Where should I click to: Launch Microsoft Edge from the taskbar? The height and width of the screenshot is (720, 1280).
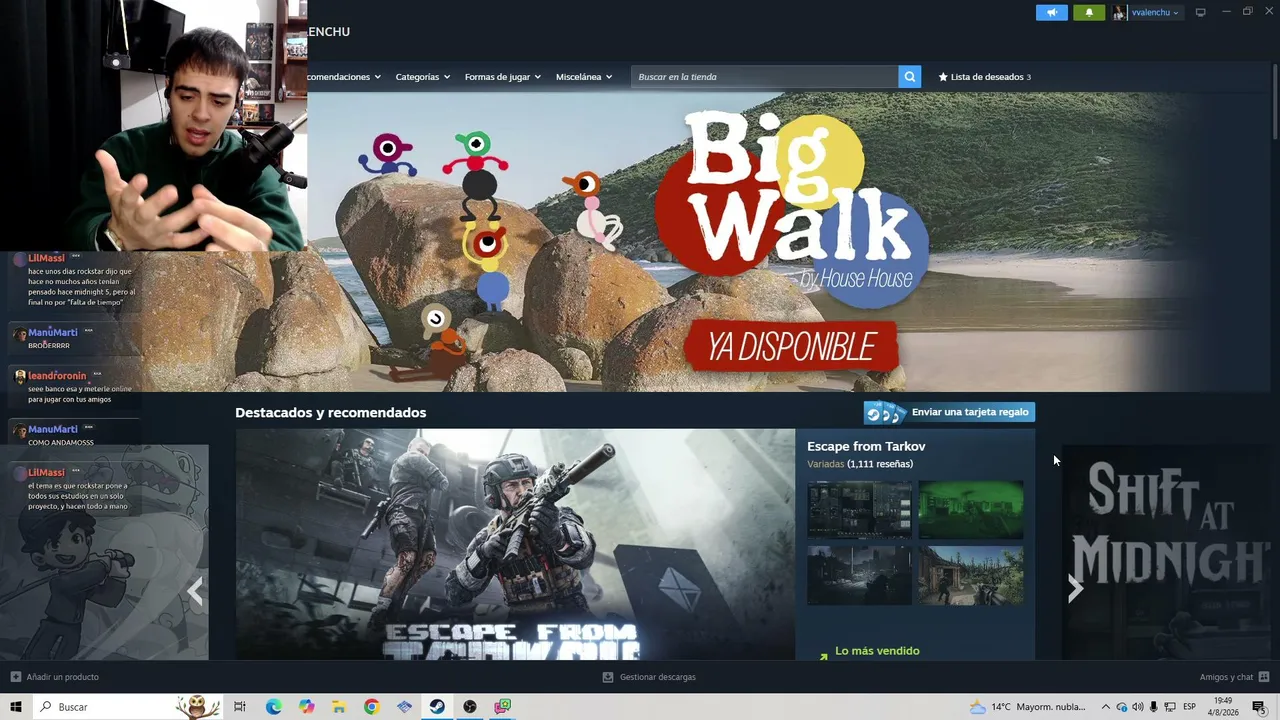273,707
